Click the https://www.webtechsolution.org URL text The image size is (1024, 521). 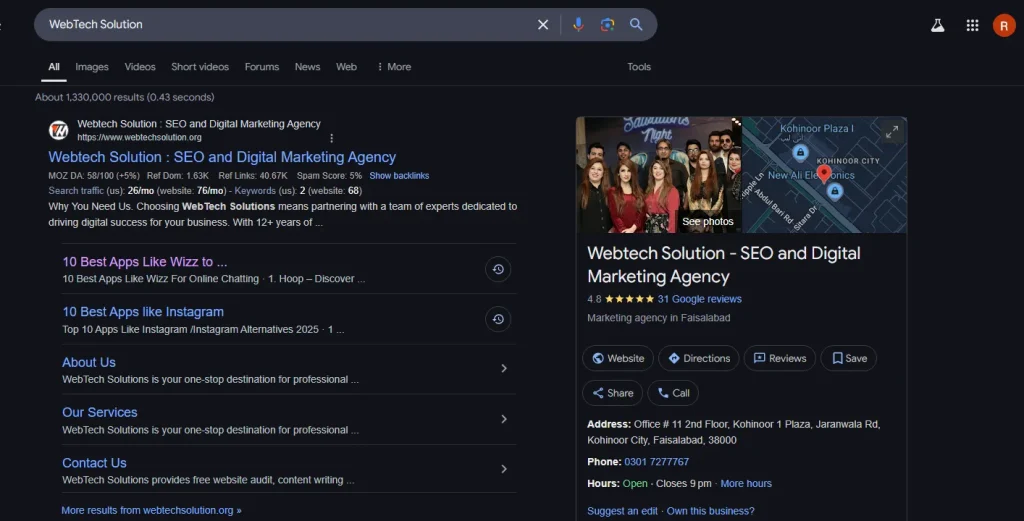(x=139, y=138)
